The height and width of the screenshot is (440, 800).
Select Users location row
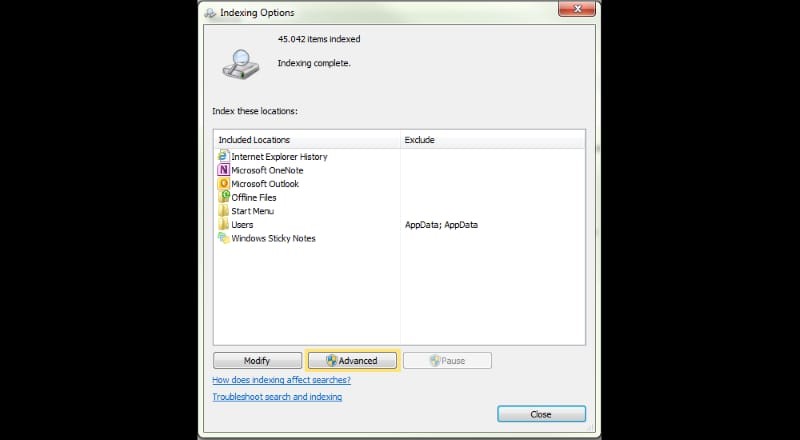(399, 225)
